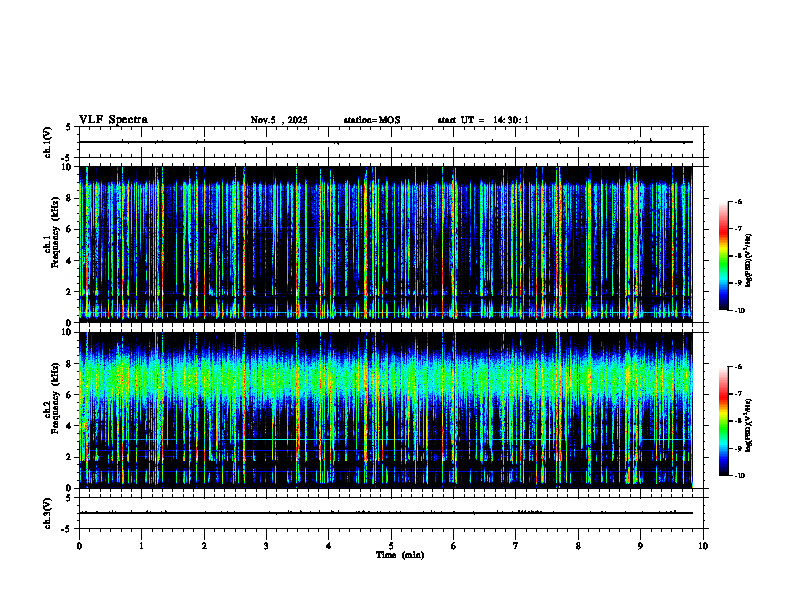The height and width of the screenshot is (612, 792).
Task: Click the "-10" label on ch.2 color bar
Action: click(739, 476)
